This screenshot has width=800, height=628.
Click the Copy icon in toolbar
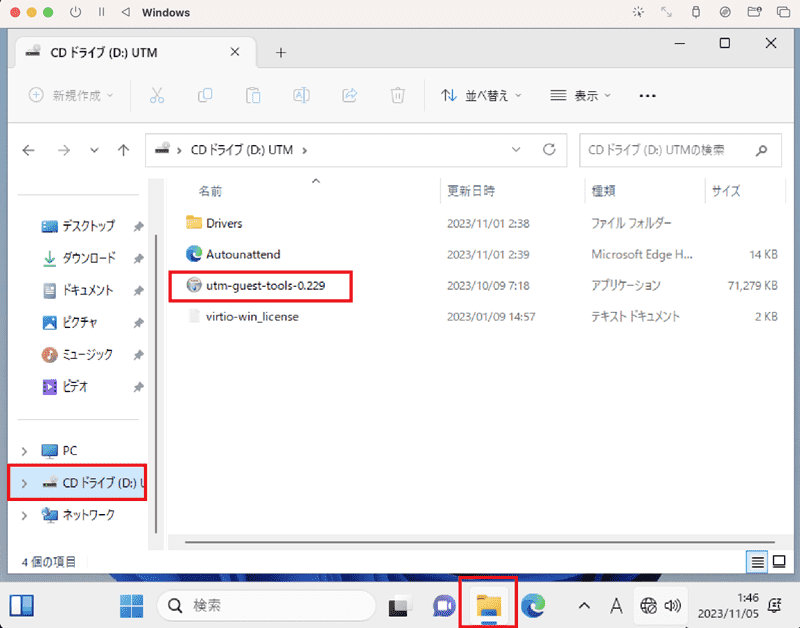click(205, 95)
